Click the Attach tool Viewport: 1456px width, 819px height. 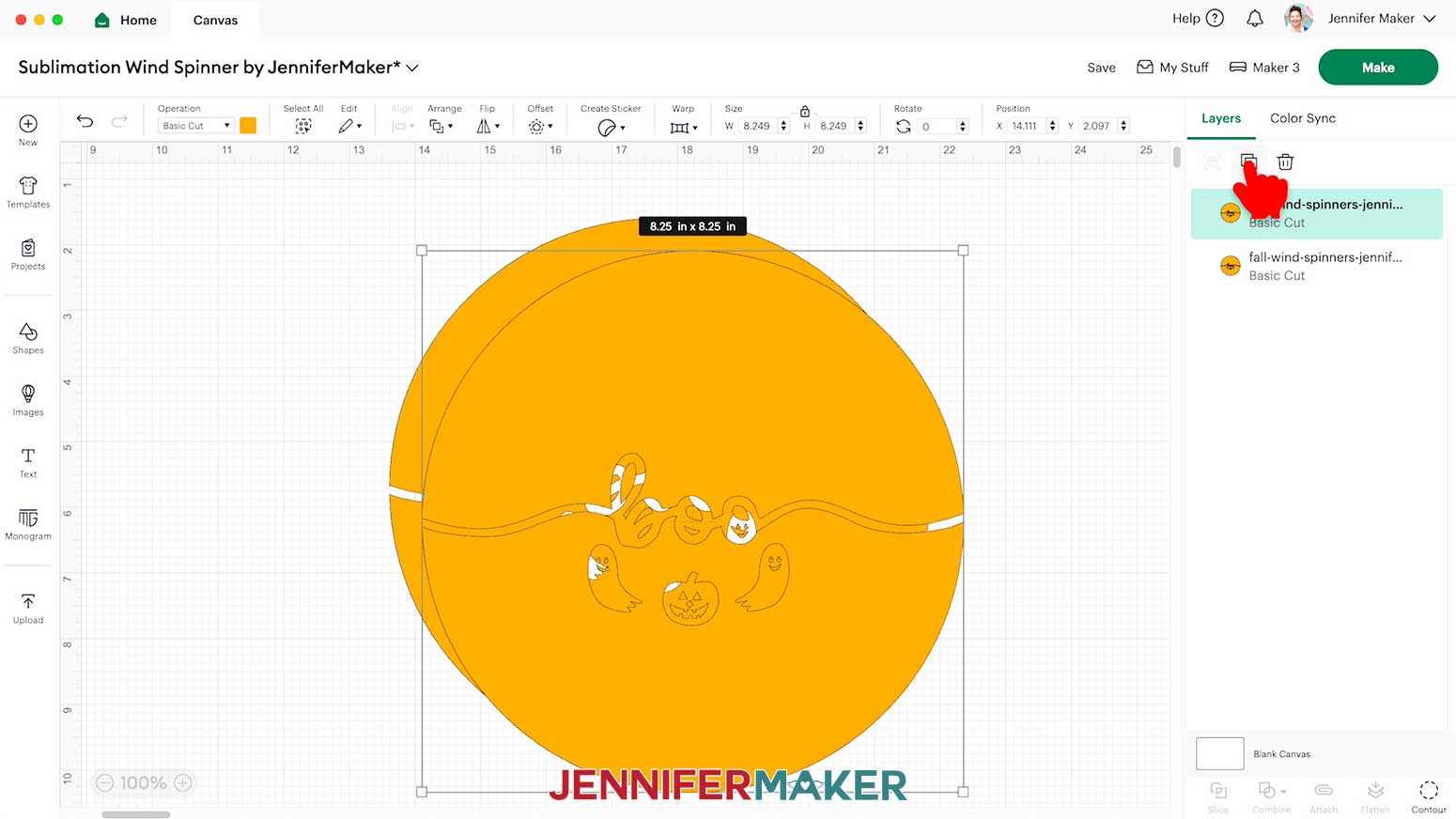coord(1324,796)
